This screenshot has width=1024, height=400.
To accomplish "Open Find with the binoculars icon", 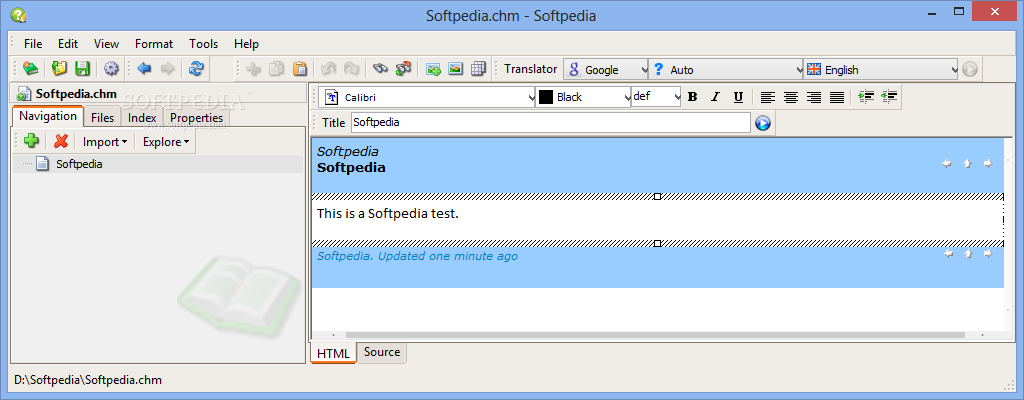I will (x=381, y=69).
